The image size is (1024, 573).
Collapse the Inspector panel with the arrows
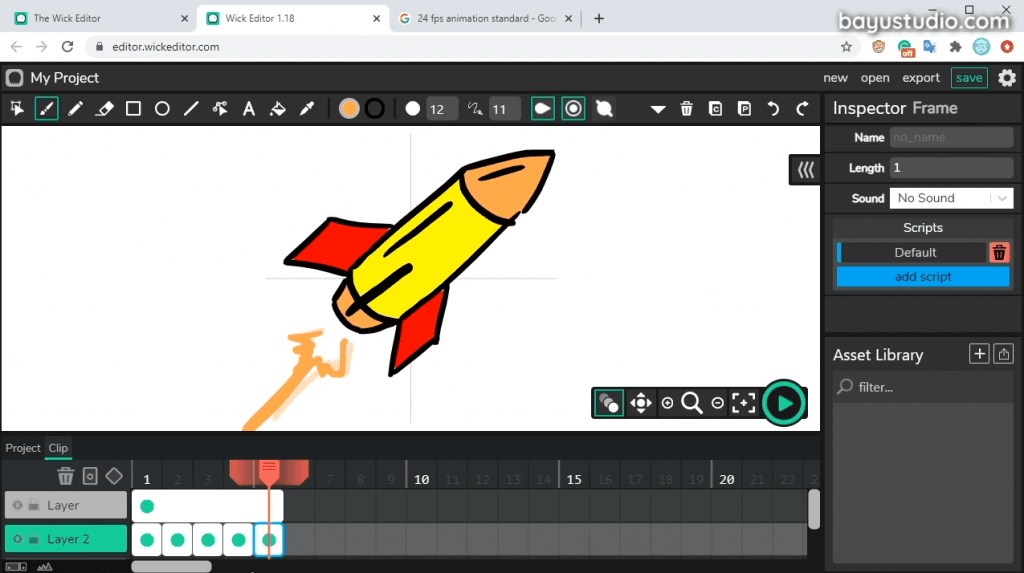tap(805, 170)
